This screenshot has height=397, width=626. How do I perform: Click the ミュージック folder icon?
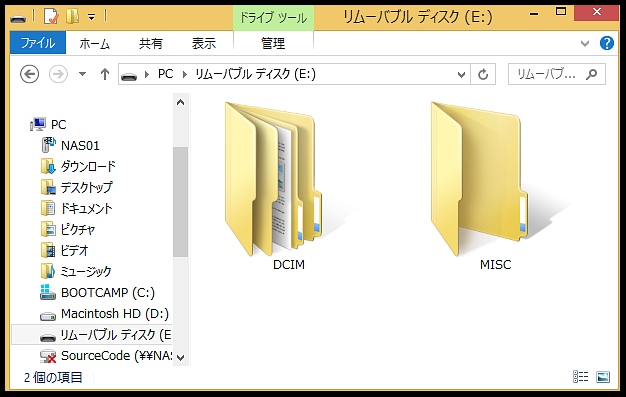click(x=48, y=271)
